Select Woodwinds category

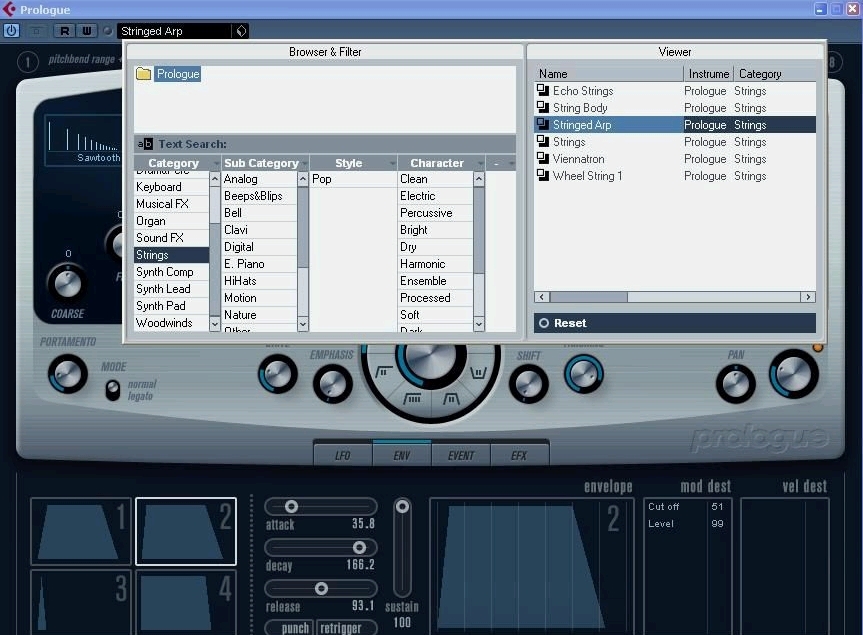[x=171, y=323]
